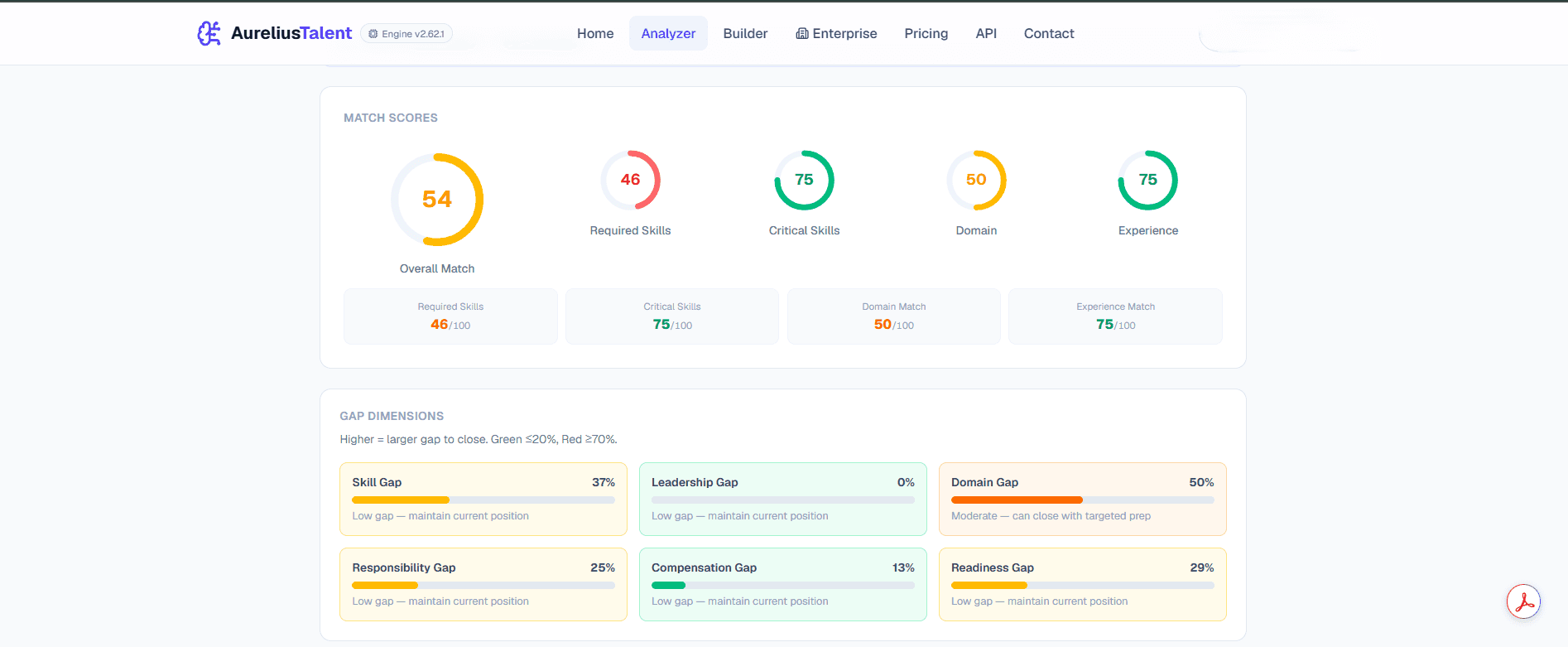Viewport: 1568px width, 647px height.
Task: Click the 'Skill Gap' card title
Action: click(x=377, y=482)
